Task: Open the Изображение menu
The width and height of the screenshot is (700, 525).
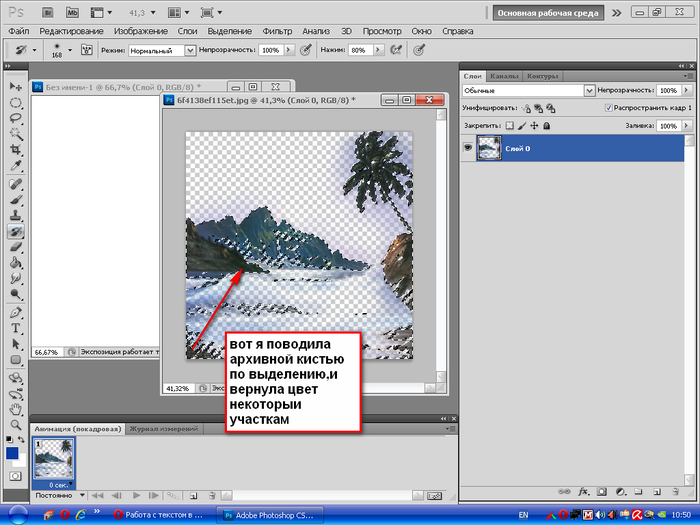Action: 141,31
